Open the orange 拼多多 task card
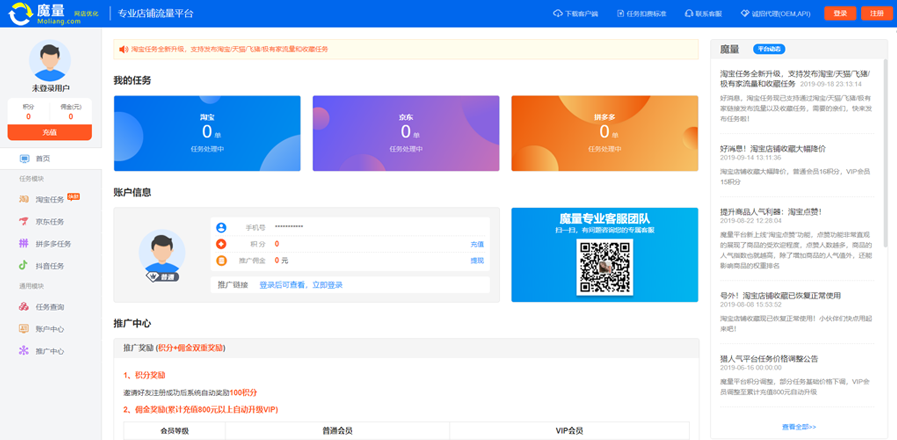This screenshot has width=897, height=440. click(x=605, y=133)
